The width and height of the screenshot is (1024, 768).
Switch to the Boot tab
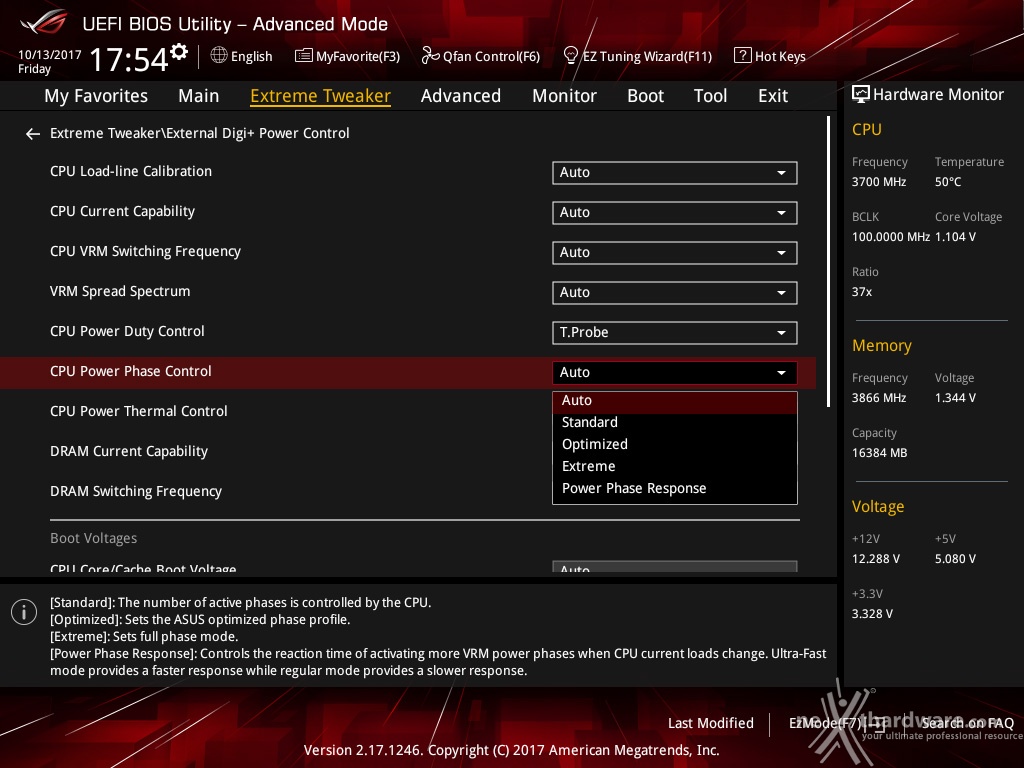coord(645,96)
